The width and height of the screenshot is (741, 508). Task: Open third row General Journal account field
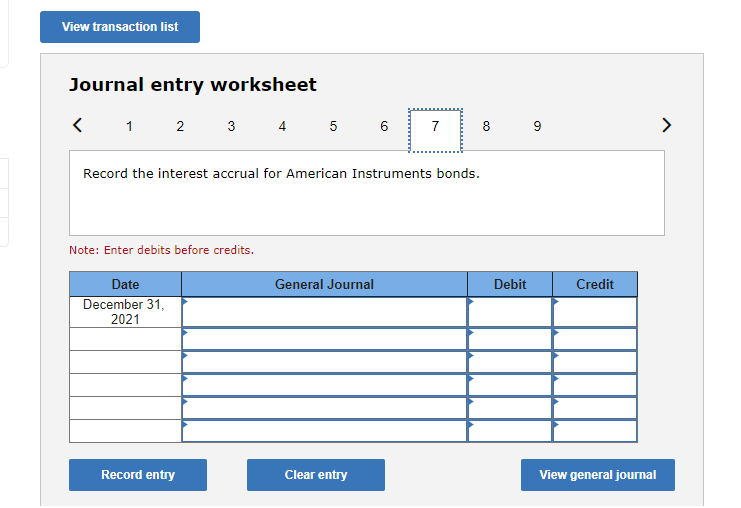324,362
